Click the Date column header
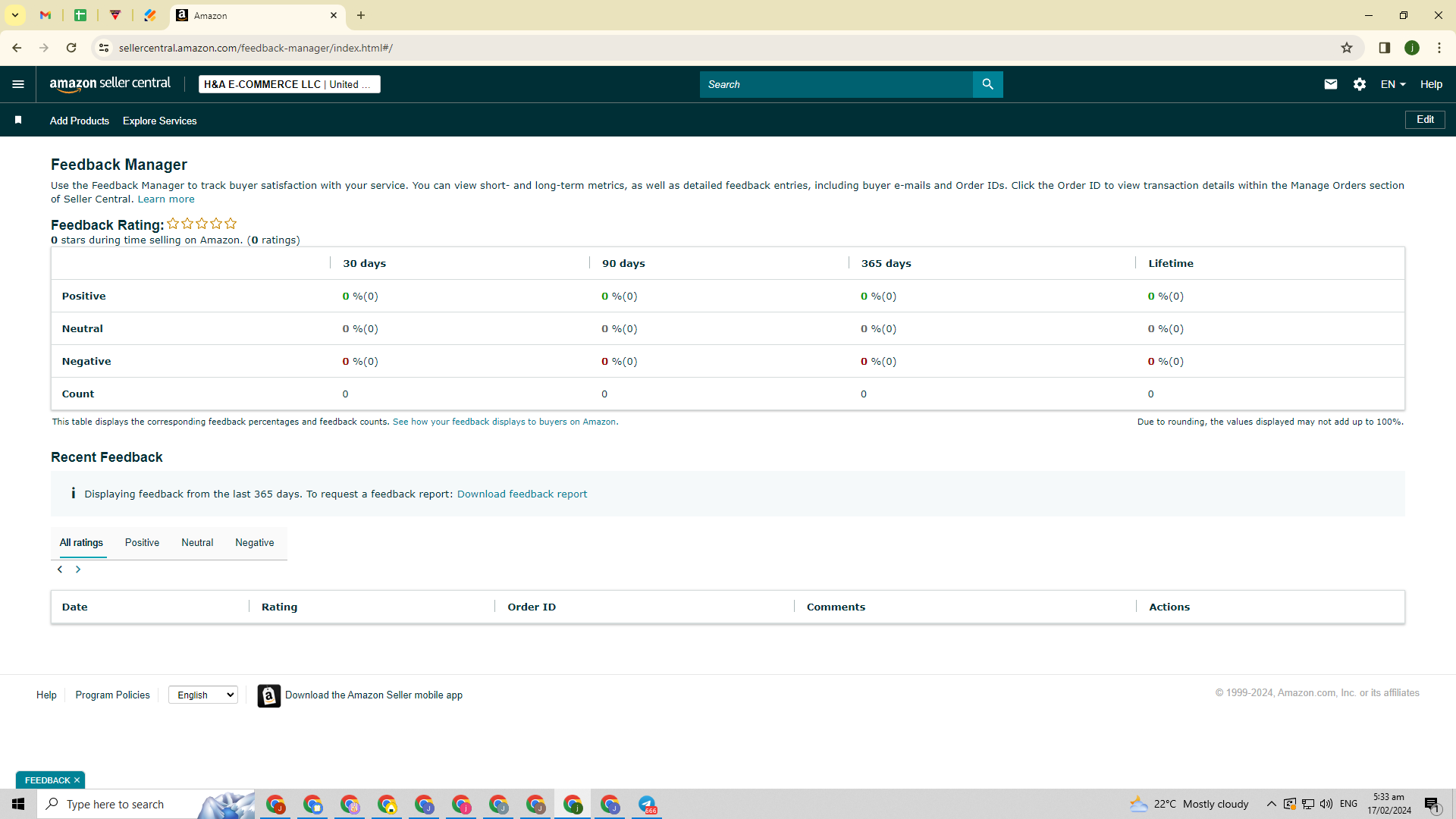 (74, 607)
